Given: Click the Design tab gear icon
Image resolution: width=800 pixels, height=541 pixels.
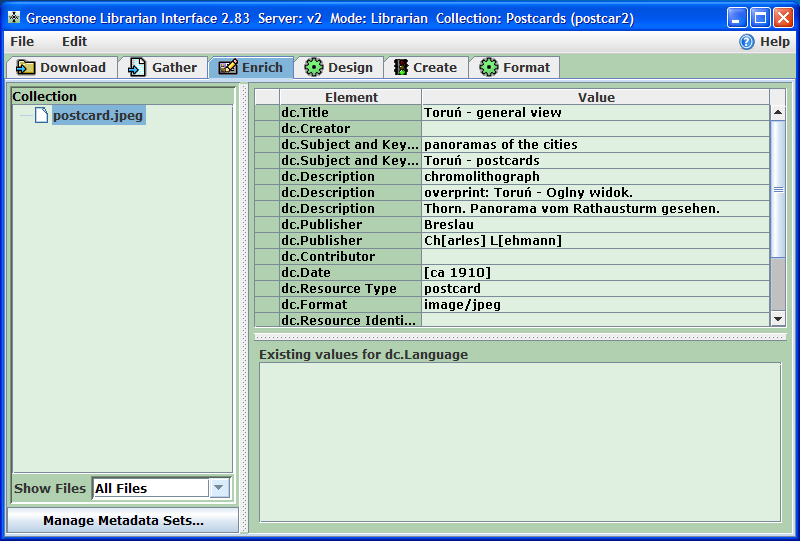Looking at the screenshot, I should 313,67.
